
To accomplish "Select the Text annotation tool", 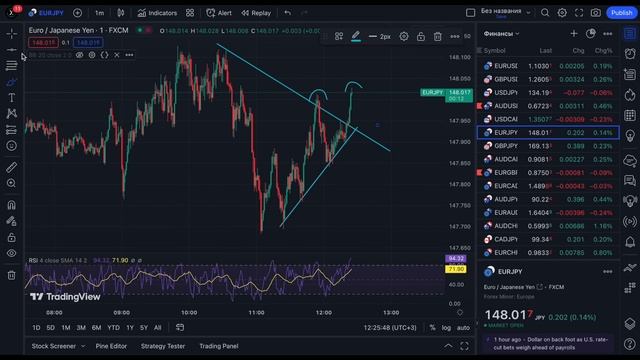I will tap(11, 98).
